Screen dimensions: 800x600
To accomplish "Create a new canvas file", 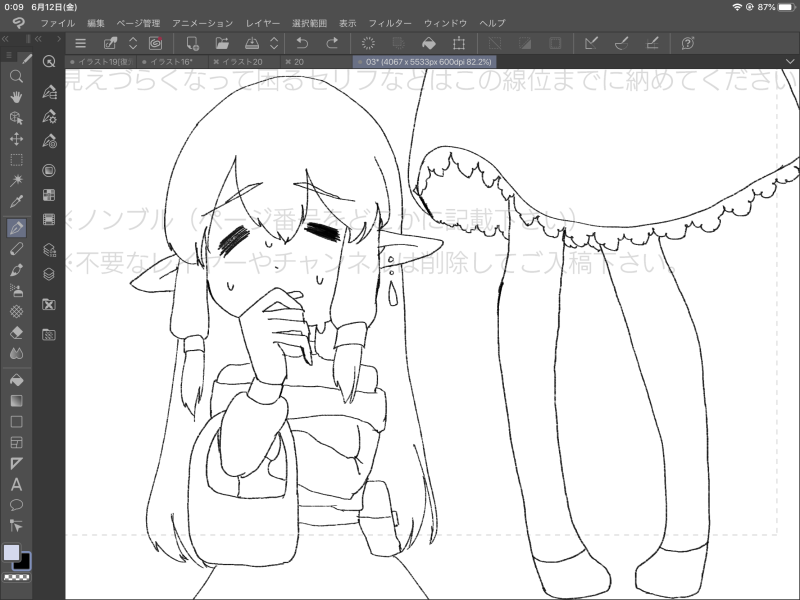I will click(192, 43).
